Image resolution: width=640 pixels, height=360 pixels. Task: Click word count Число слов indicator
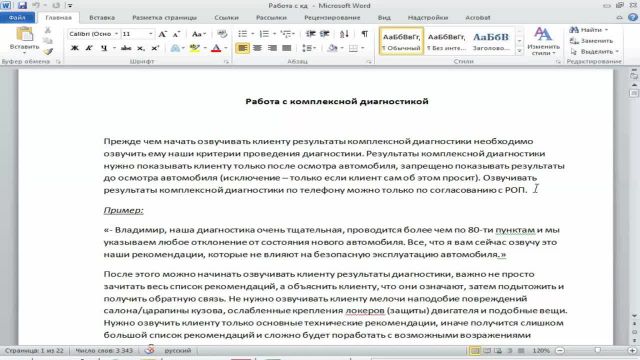coord(104,350)
